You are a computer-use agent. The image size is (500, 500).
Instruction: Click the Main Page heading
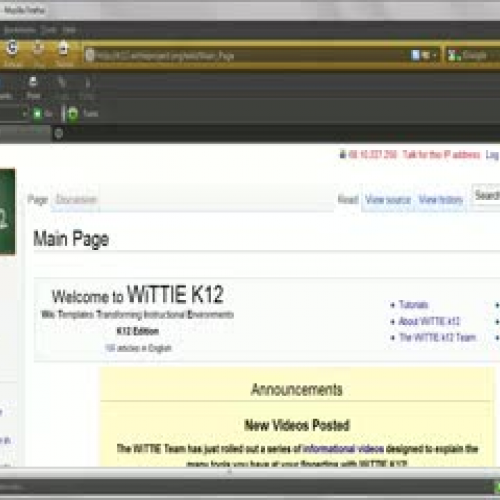tap(71, 239)
